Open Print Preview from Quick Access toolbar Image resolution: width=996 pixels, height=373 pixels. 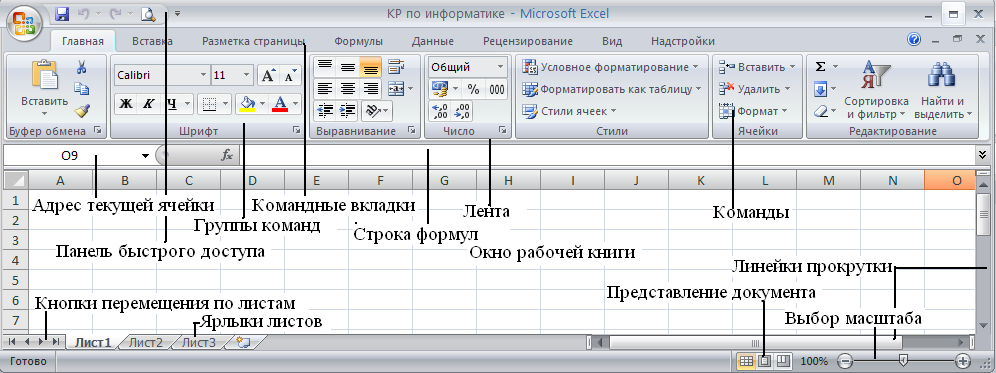point(149,13)
